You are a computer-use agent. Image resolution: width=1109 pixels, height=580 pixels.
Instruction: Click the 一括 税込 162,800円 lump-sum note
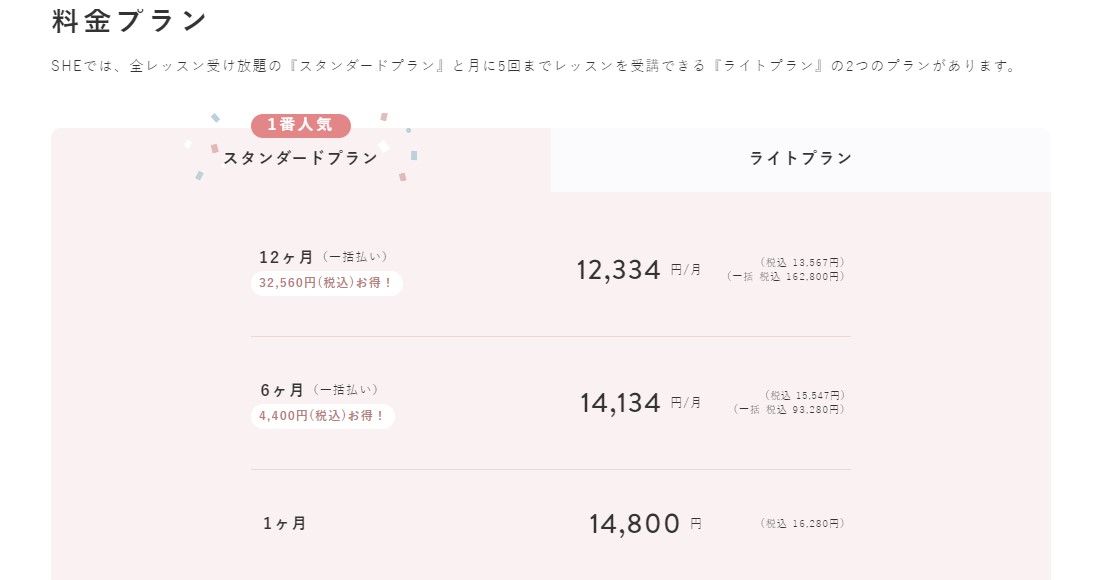tap(786, 276)
